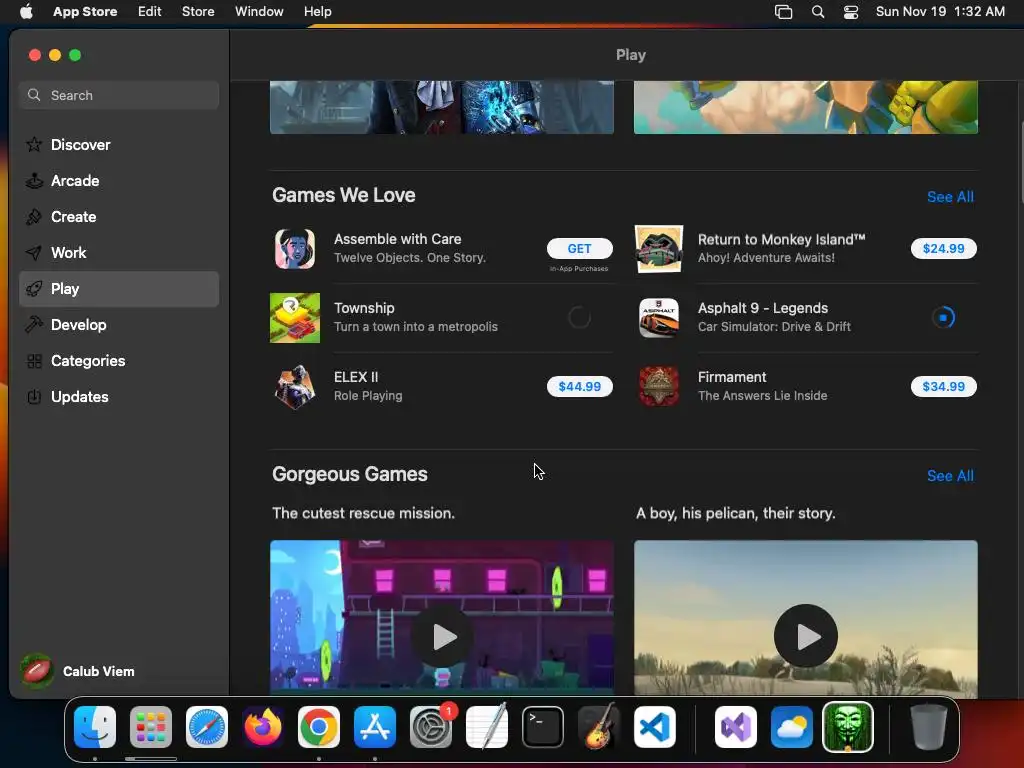Open Control Center in menu bar
Screen dimensions: 1024x768
click(x=851, y=12)
